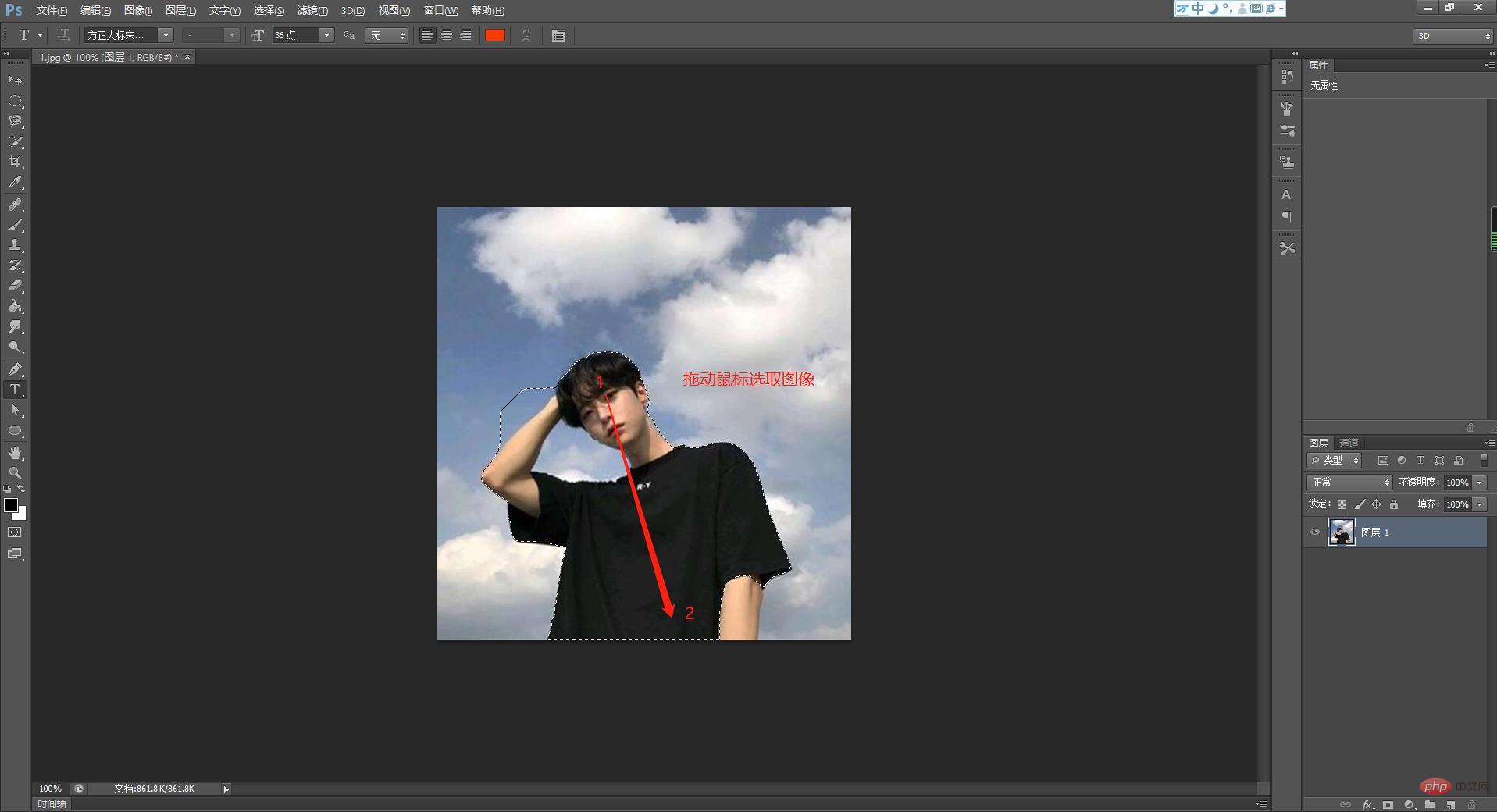Hide 图层 1 with eye icon
This screenshot has width=1497, height=812.
pyautogui.click(x=1315, y=532)
